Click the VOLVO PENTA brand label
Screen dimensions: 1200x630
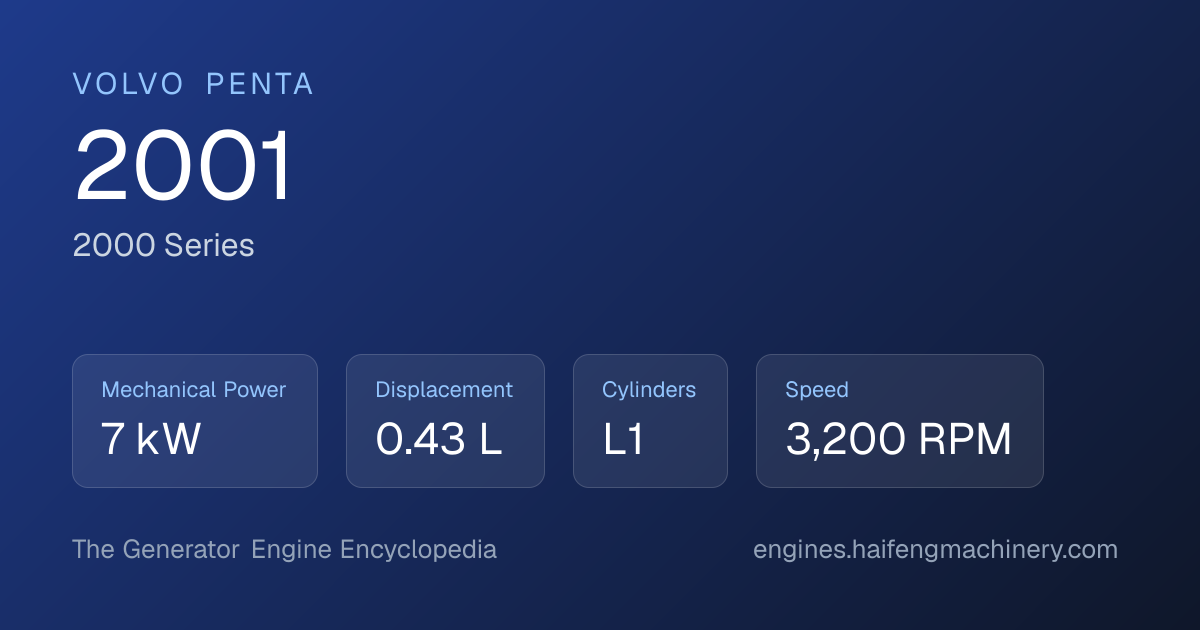pyautogui.click(x=193, y=85)
